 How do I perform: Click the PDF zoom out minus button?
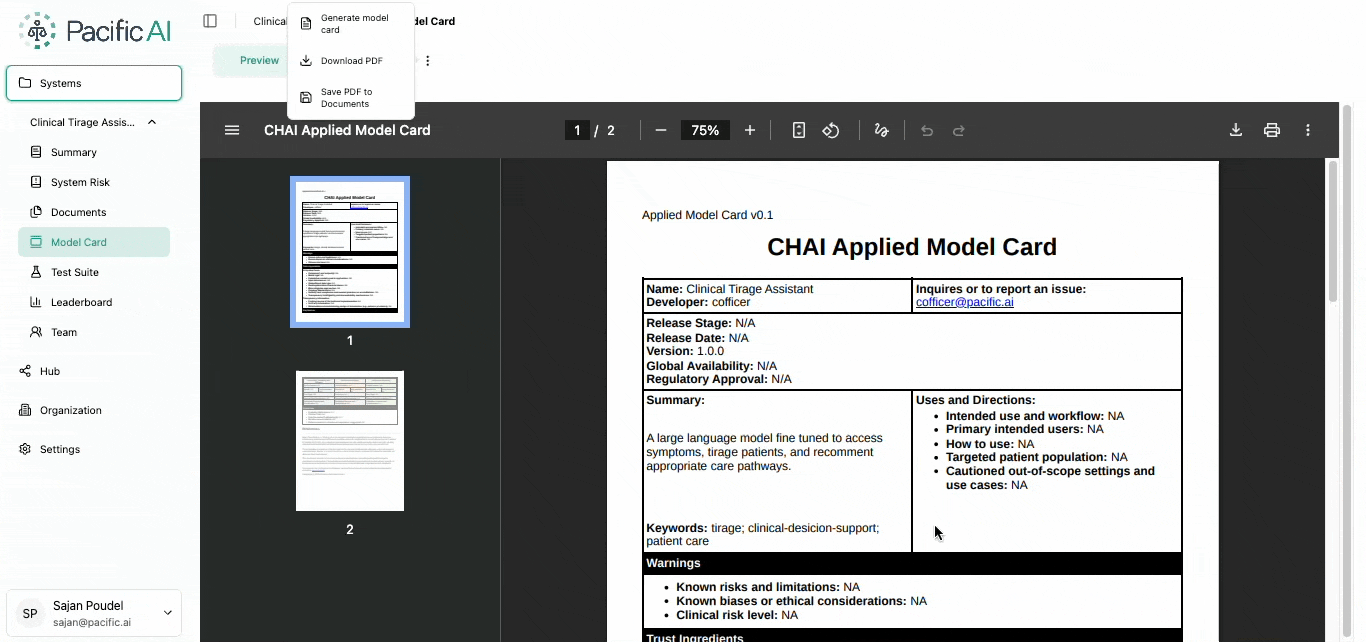coord(661,130)
